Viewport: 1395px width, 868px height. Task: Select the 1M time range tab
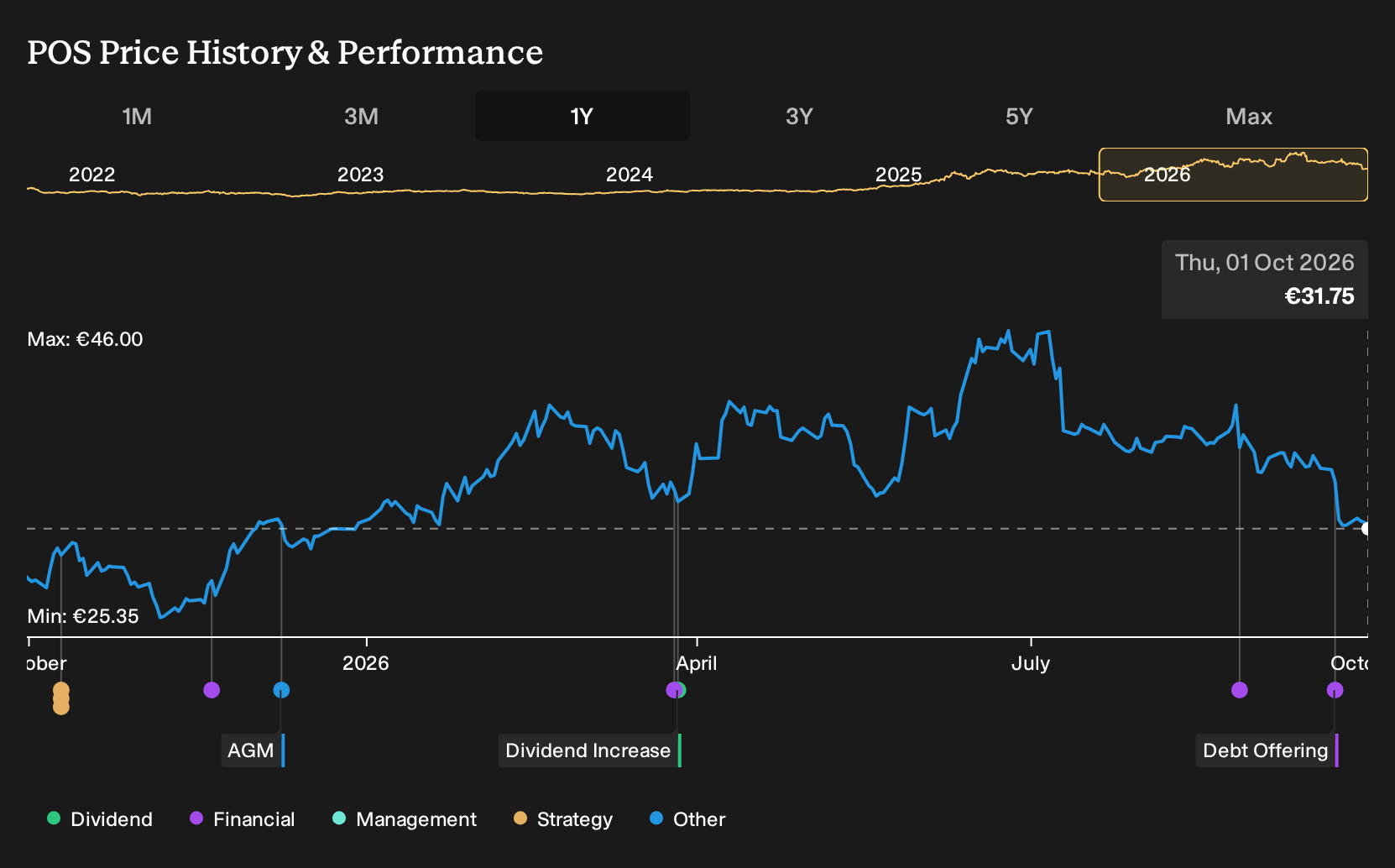137,116
